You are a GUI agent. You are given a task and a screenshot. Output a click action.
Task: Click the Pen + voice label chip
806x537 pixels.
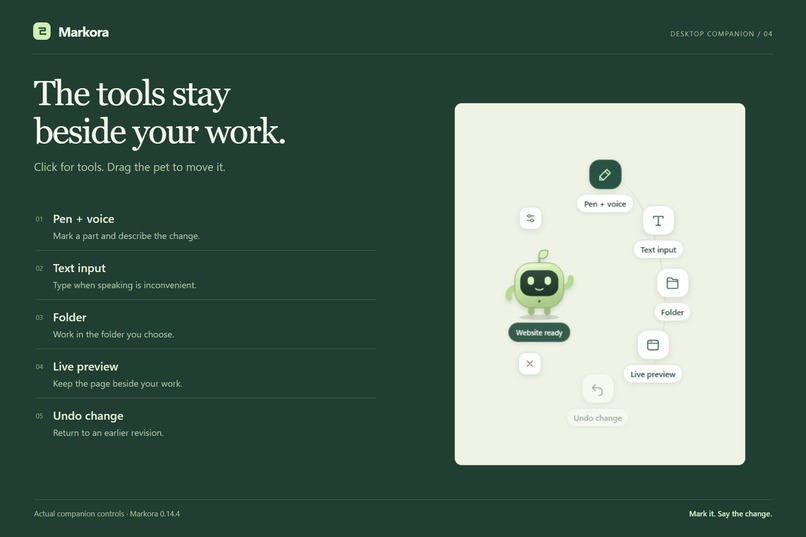pyautogui.click(x=605, y=204)
